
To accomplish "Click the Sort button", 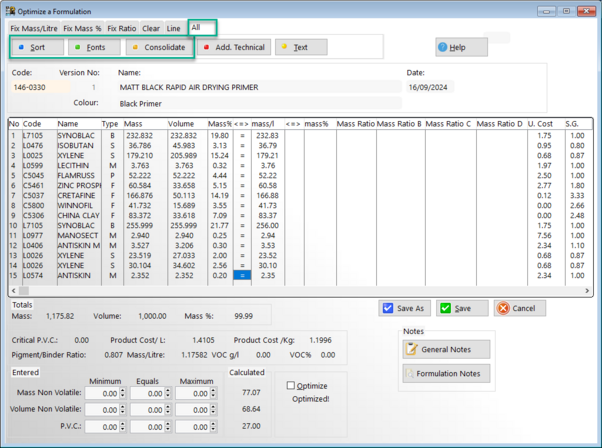I will coord(37,47).
